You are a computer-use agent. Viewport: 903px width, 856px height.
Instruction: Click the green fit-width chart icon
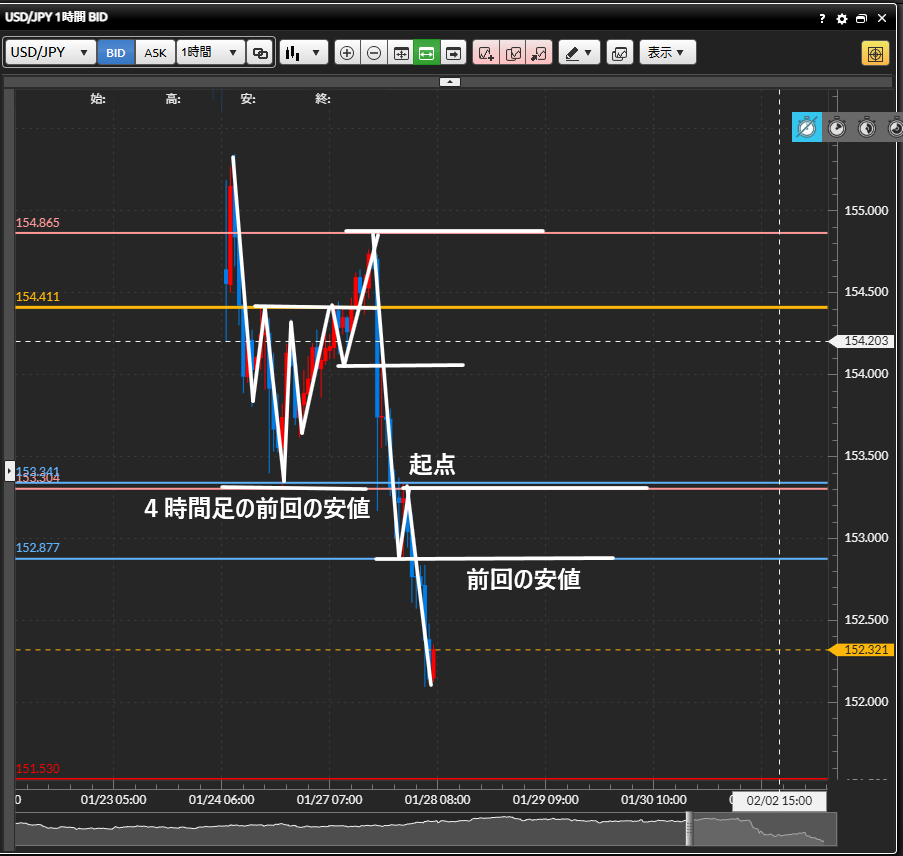pyautogui.click(x=426, y=53)
